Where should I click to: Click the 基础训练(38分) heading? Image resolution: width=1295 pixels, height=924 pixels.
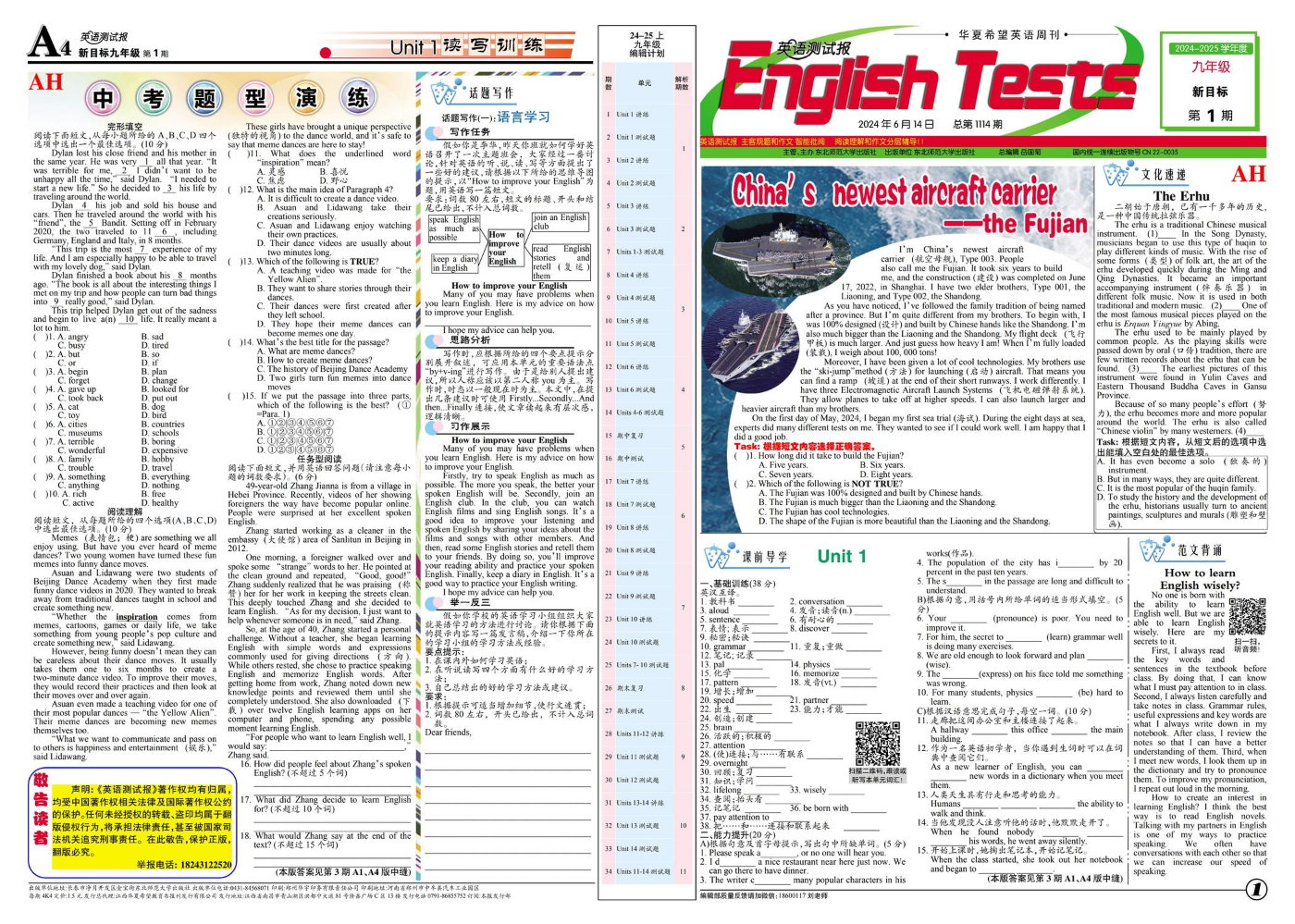[737, 584]
